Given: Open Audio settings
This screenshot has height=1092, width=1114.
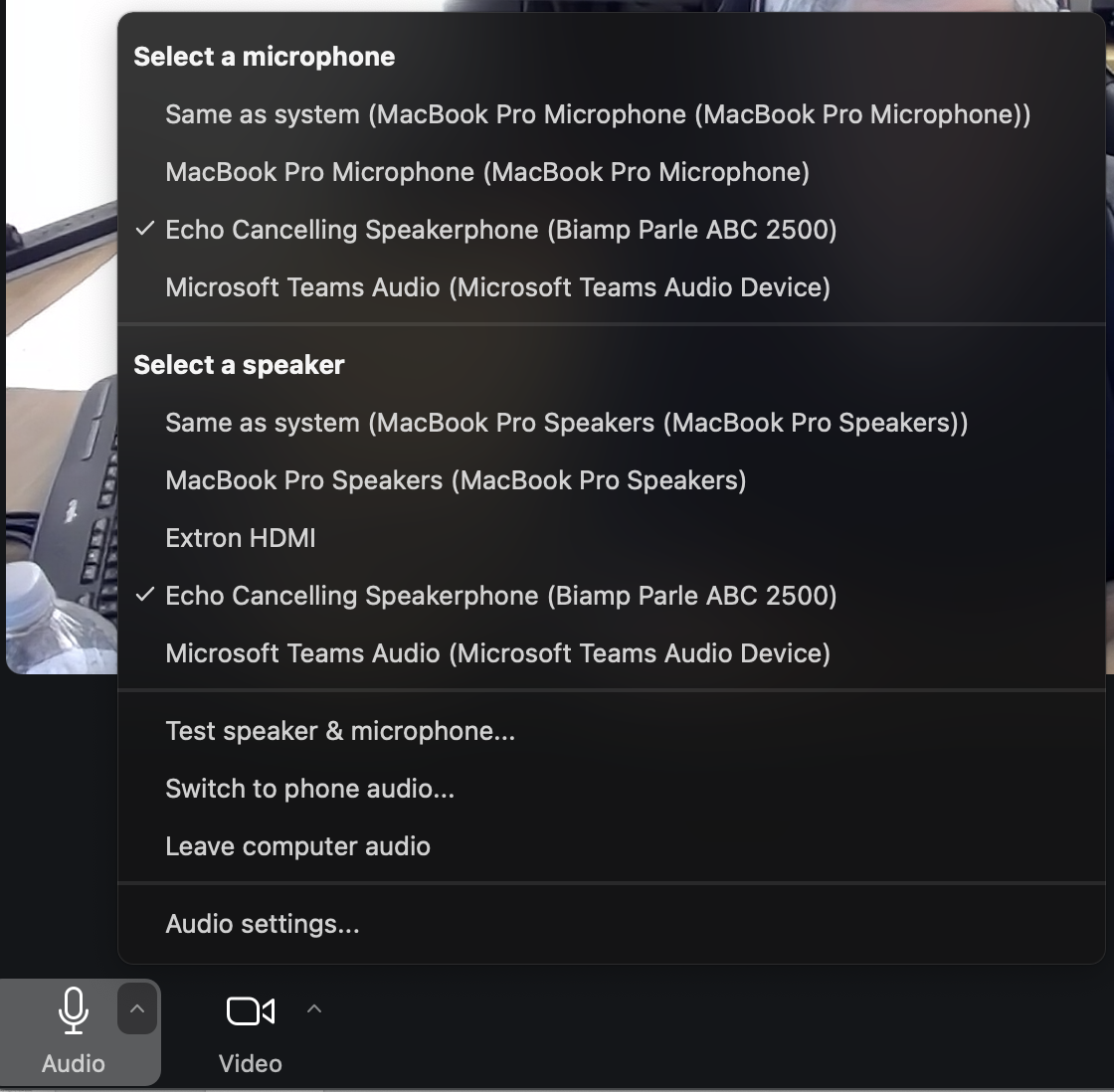Looking at the screenshot, I should (x=611, y=924).
